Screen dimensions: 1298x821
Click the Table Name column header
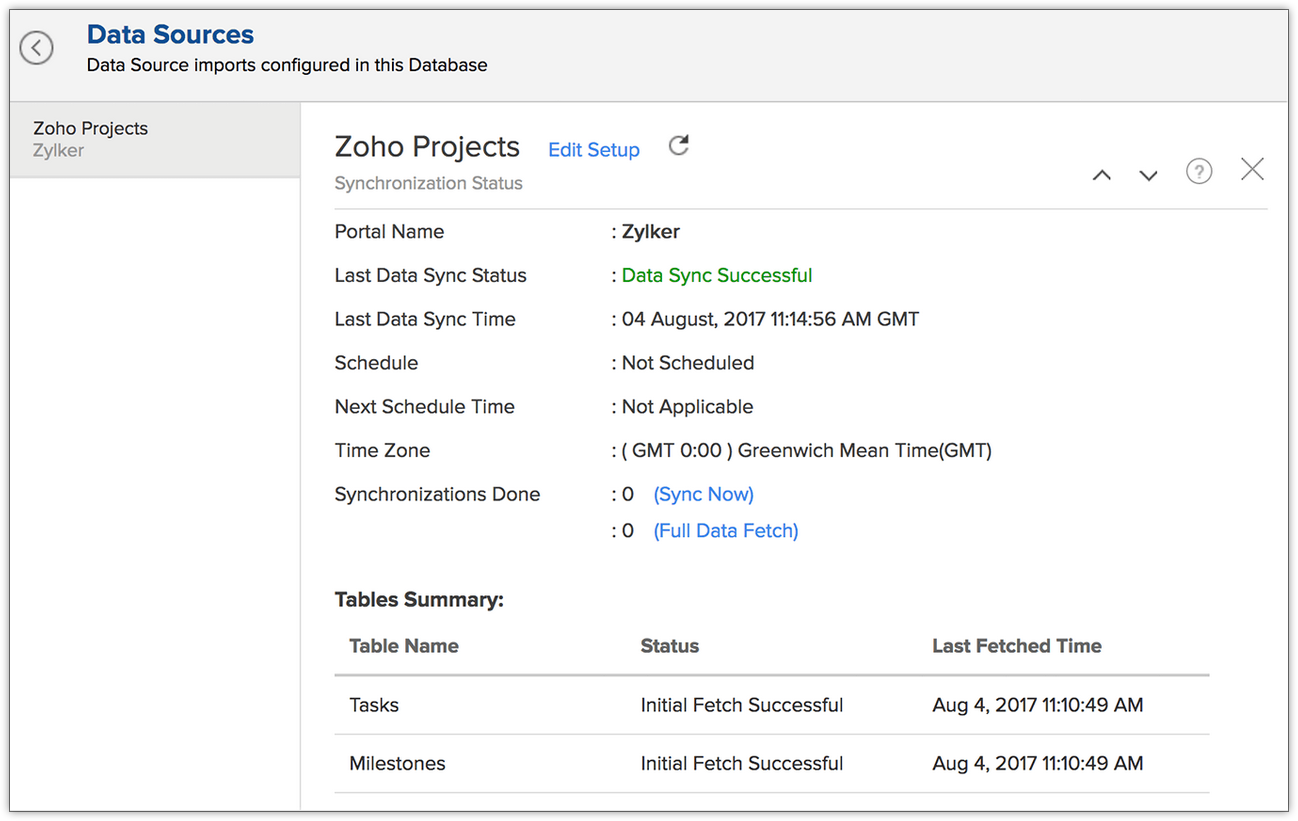(404, 646)
